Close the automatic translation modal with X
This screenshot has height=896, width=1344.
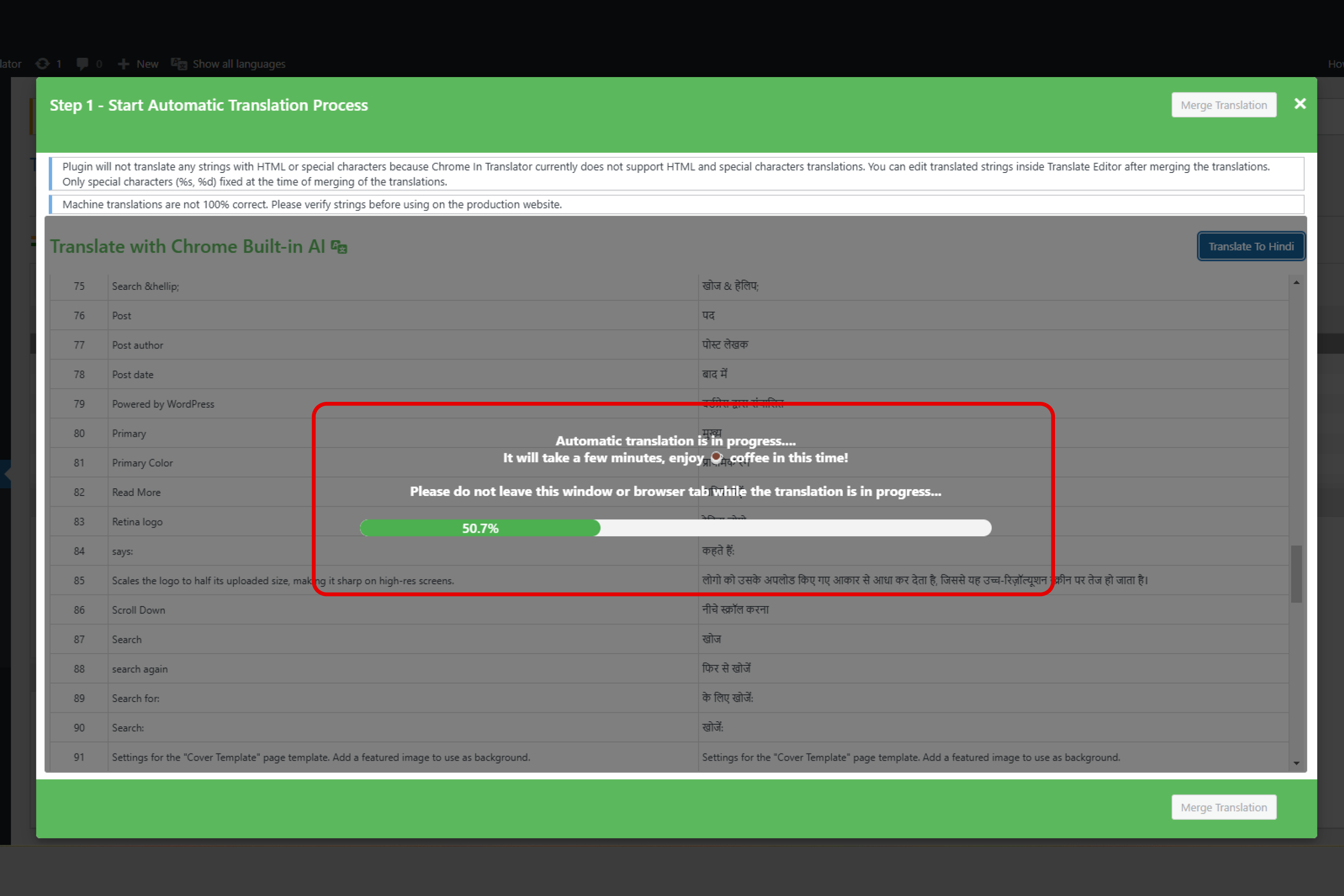click(x=1300, y=104)
